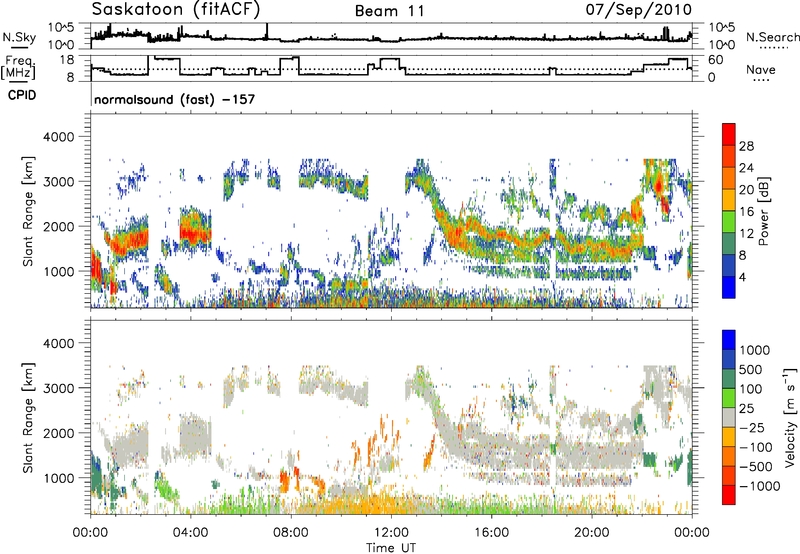Click the '16:00' time axis label

[491, 533]
